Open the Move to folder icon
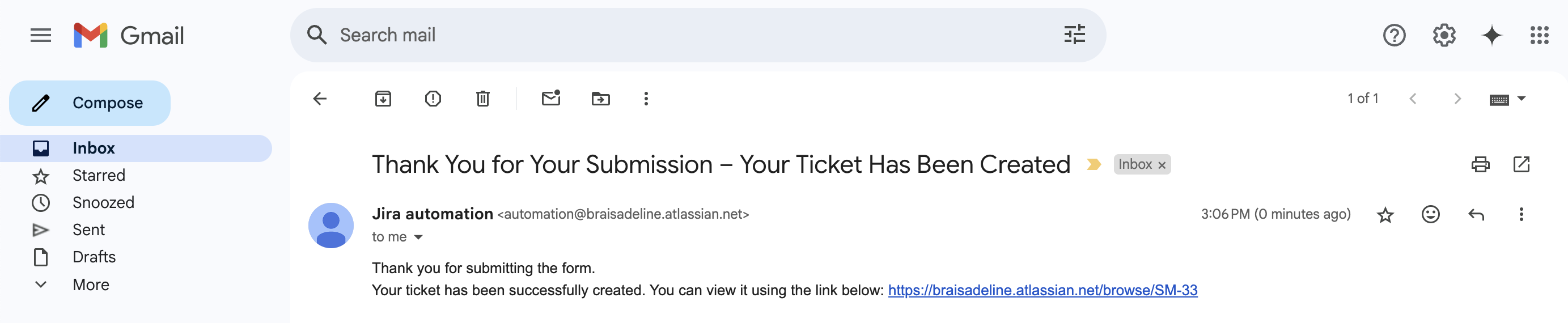1568x323 pixels. pos(601,99)
